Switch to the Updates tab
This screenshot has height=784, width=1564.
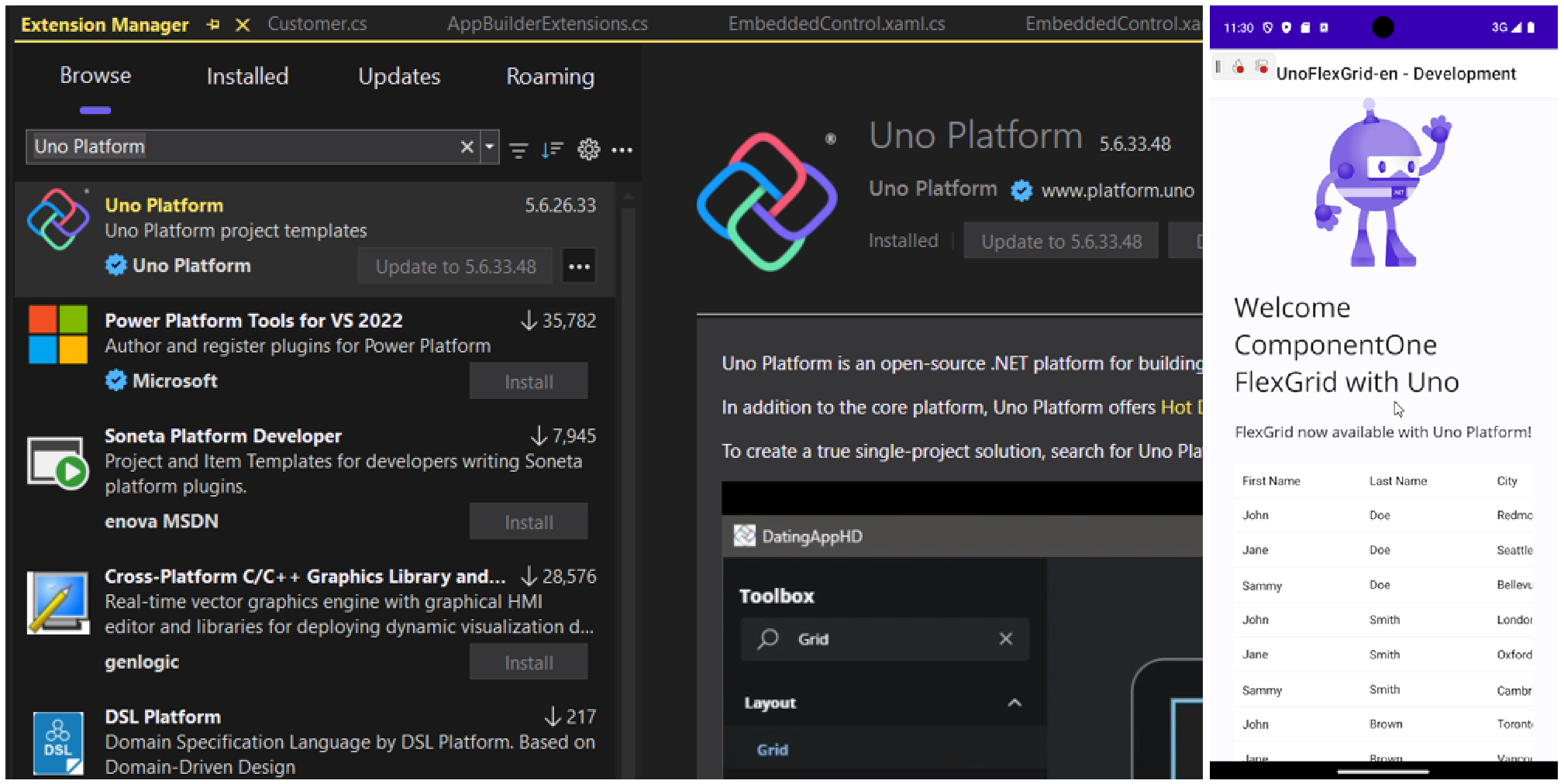coord(398,76)
